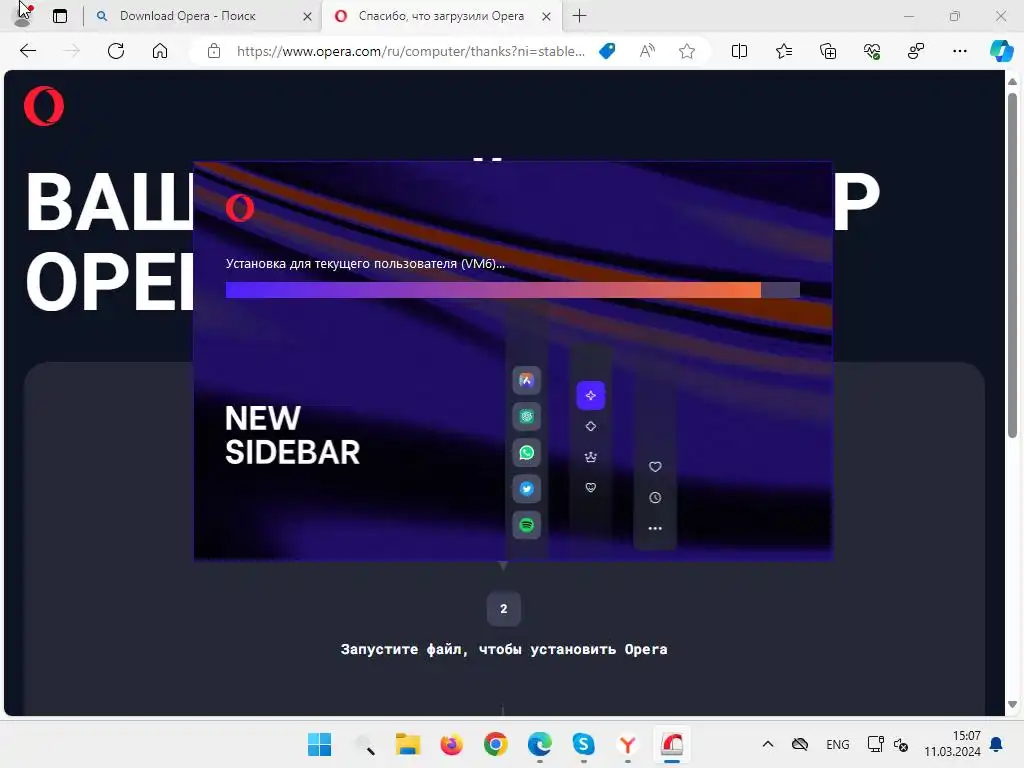Viewport: 1024px width, 768px height.
Task: Open Yandex Browser from taskbar
Action: 628,744
